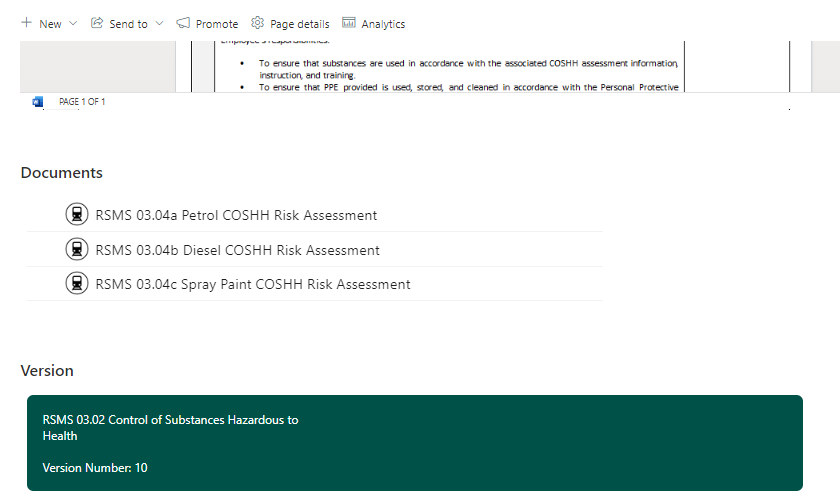Click the embedded Word document preview

[x=430, y=66]
